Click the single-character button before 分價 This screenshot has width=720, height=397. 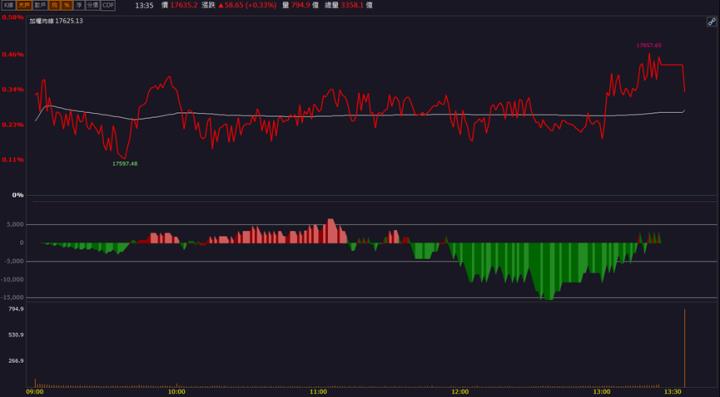pos(79,6)
